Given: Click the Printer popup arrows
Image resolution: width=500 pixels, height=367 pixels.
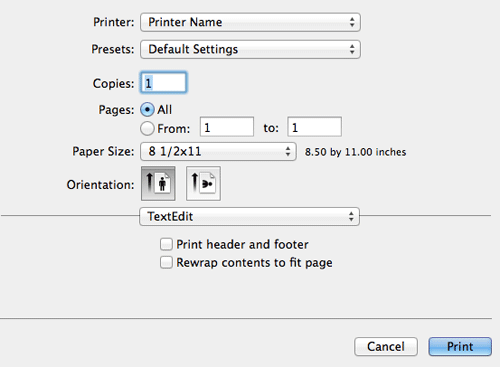Looking at the screenshot, I should point(352,22).
